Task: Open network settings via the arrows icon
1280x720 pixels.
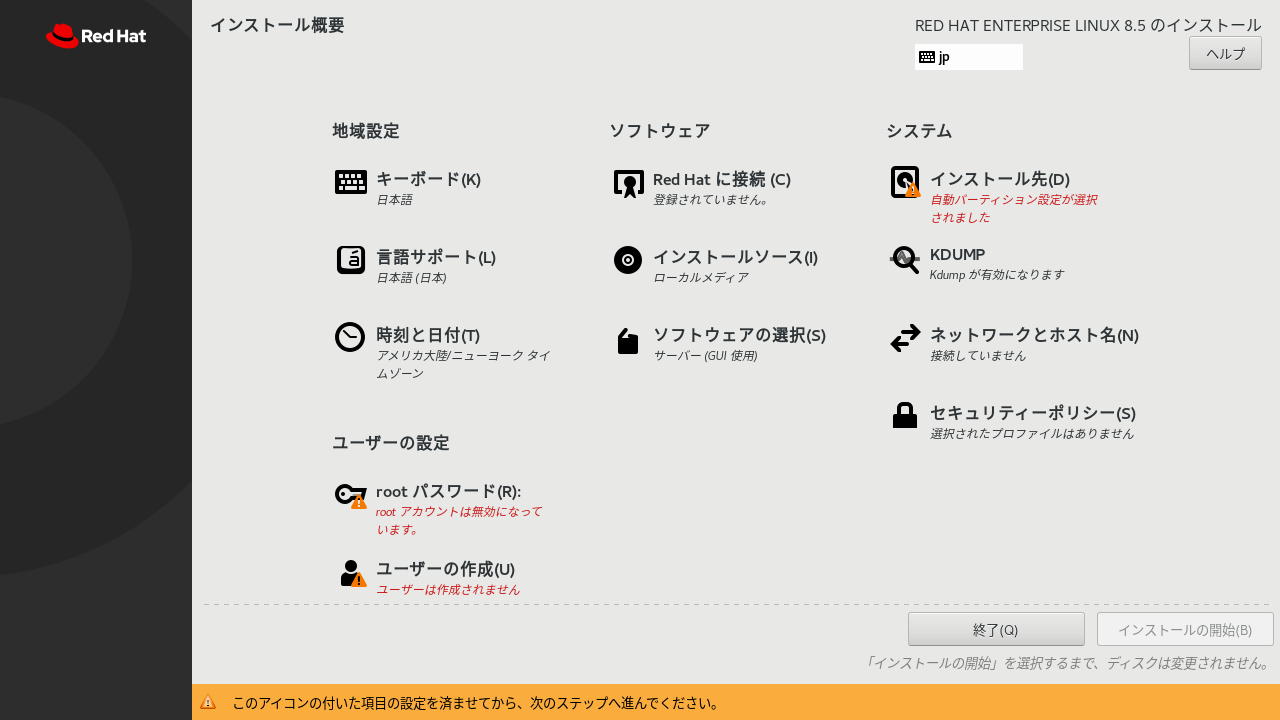Action: coord(904,339)
